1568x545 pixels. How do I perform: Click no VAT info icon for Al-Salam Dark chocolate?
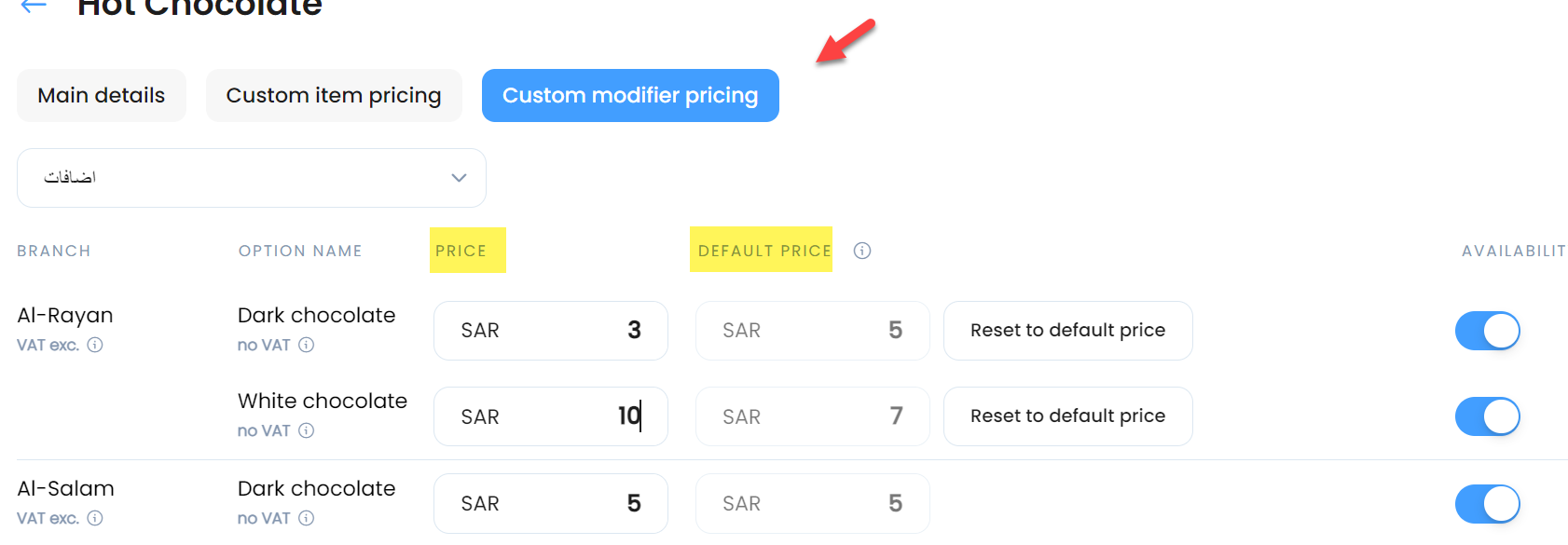click(x=307, y=518)
